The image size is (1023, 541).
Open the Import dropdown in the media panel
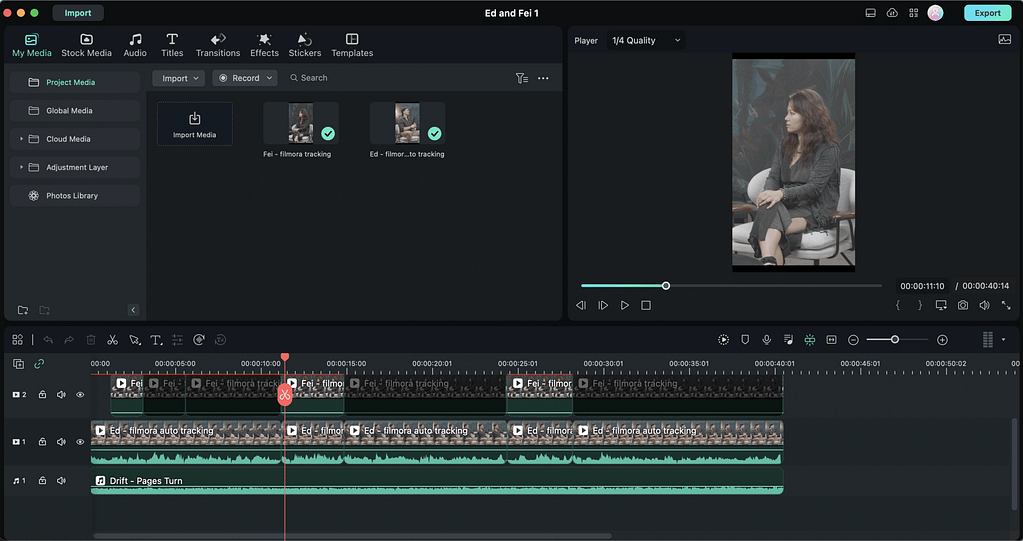pyautogui.click(x=179, y=78)
